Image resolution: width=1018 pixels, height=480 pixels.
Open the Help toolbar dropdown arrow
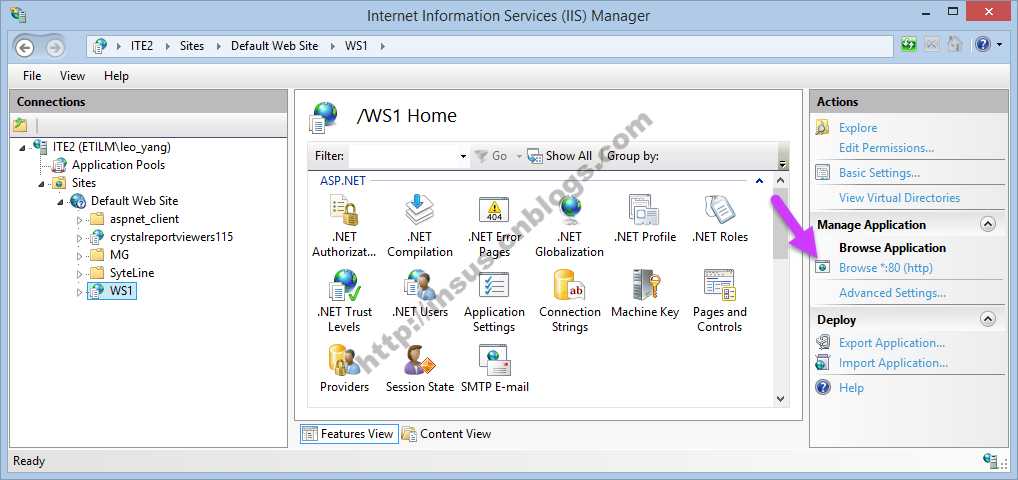pyautogui.click(x=999, y=45)
